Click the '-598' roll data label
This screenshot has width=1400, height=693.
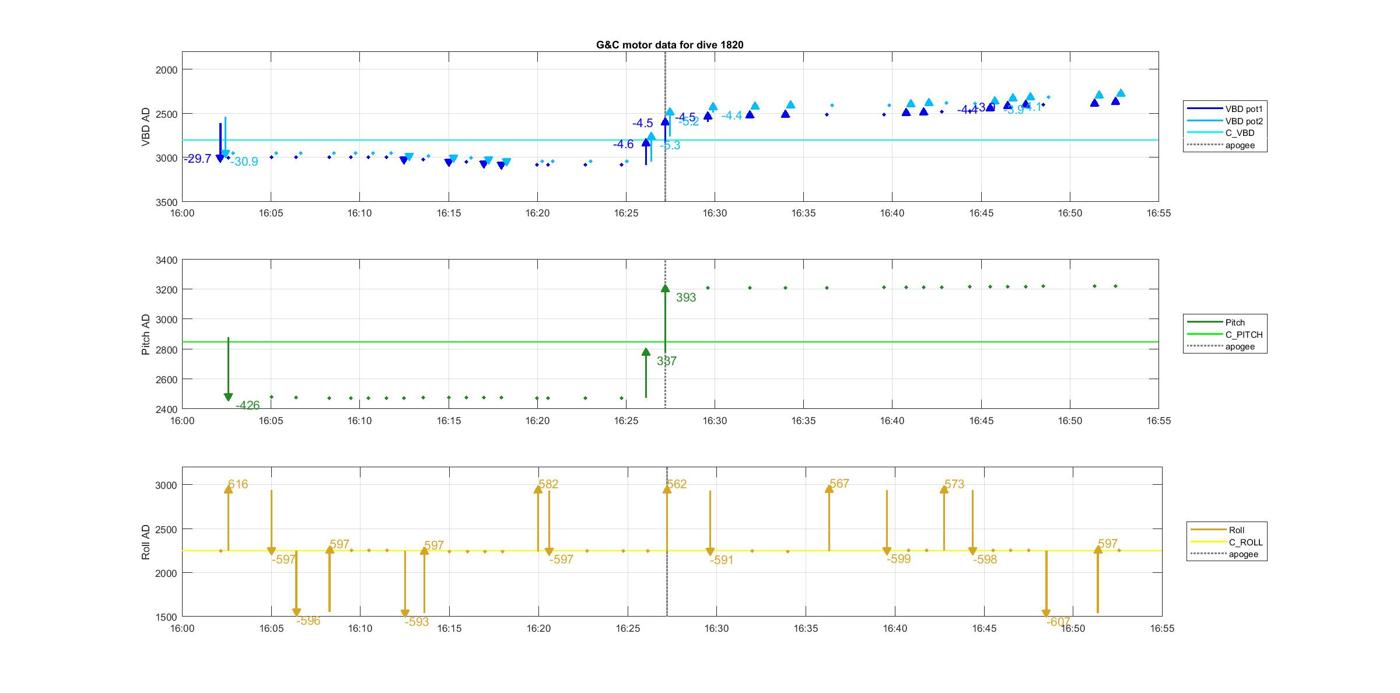985,561
